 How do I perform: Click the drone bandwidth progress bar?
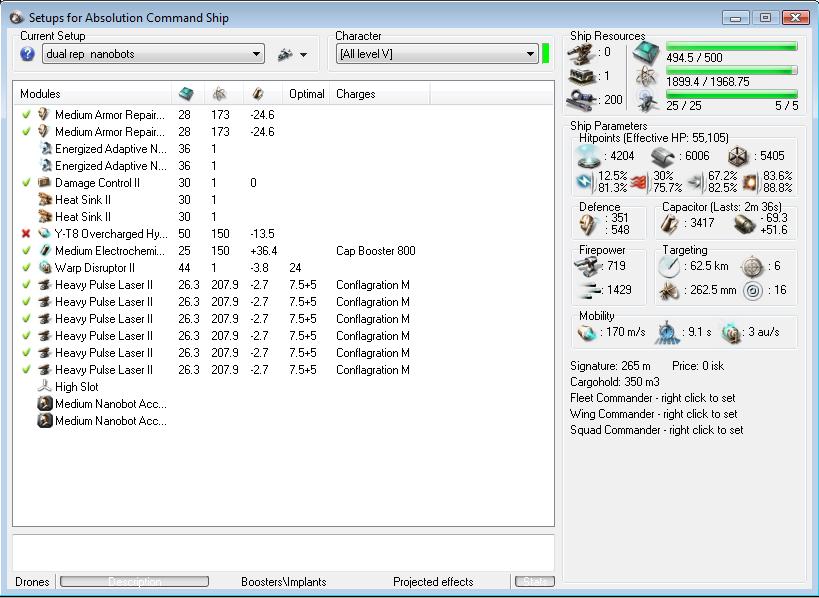[x=732, y=95]
